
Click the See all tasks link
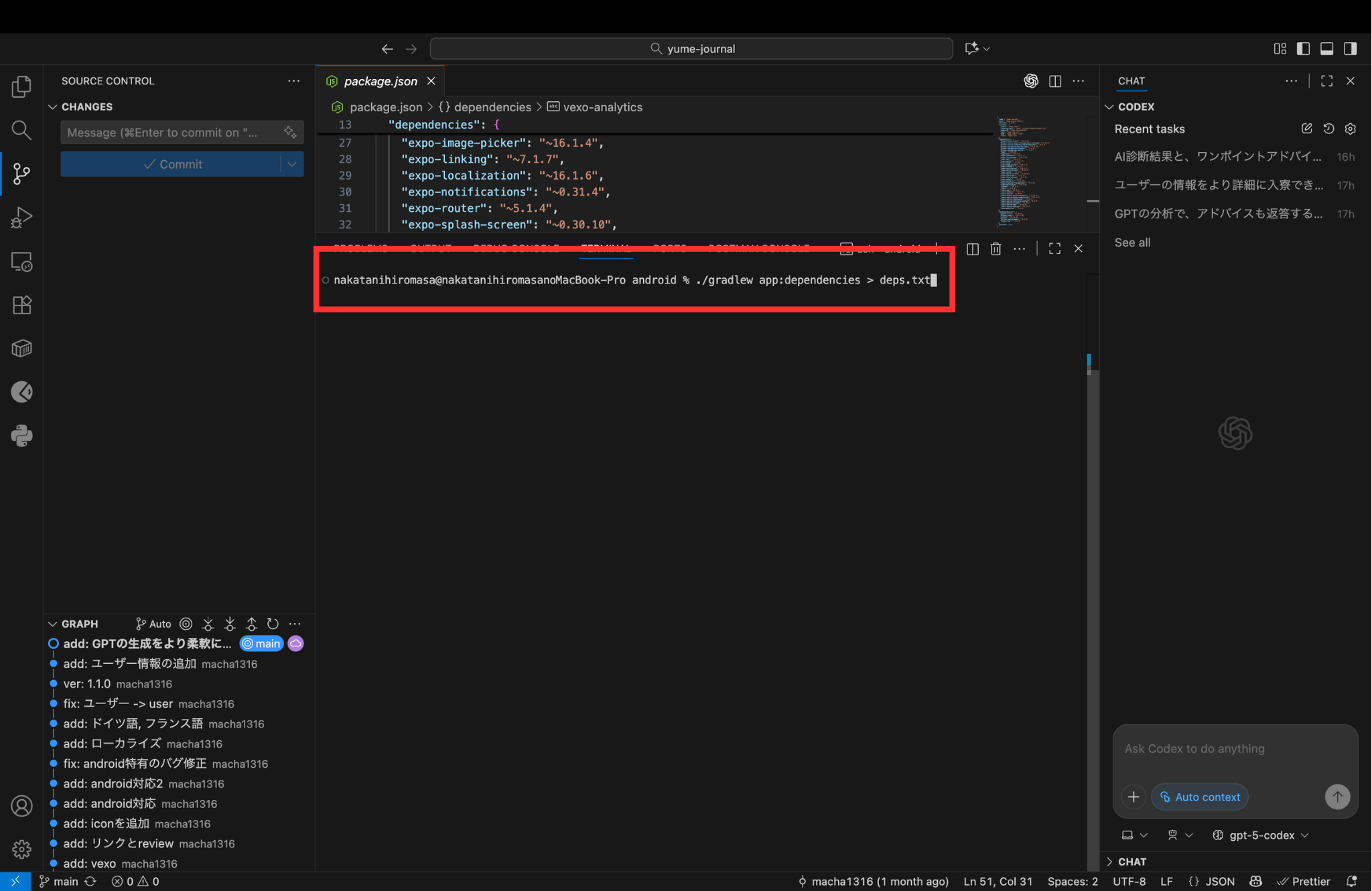[x=1131, y=243]
